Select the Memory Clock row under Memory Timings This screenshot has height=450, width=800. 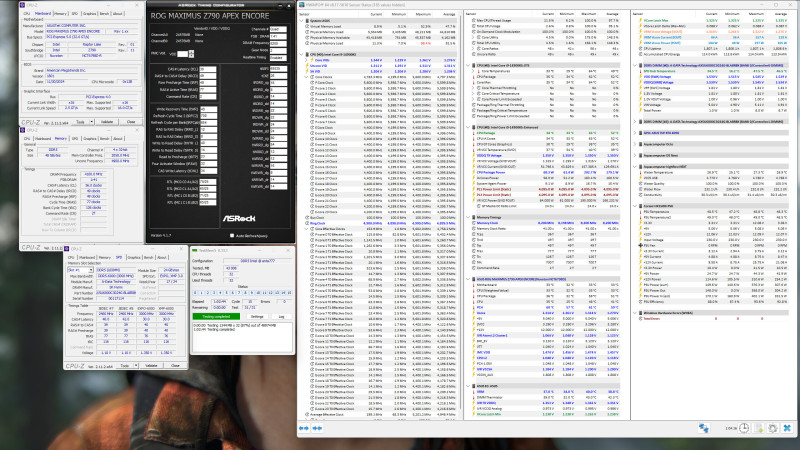tap(544, 222)
